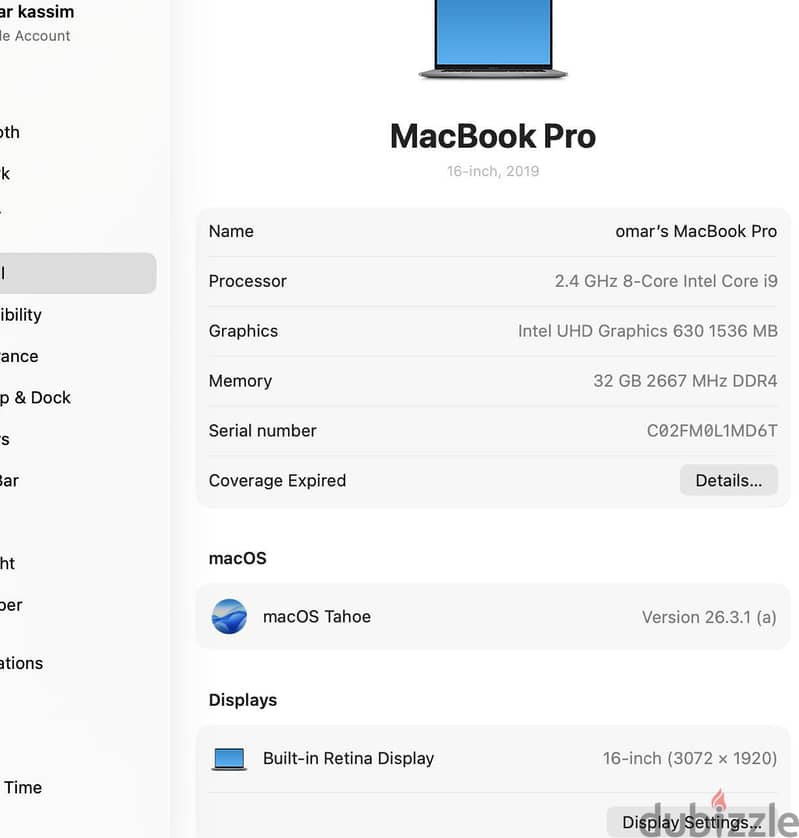The width and height of the screenshot is (799, 838).
Task: Open the Appearance sidebar item
Action: click(x=20, y=356)
